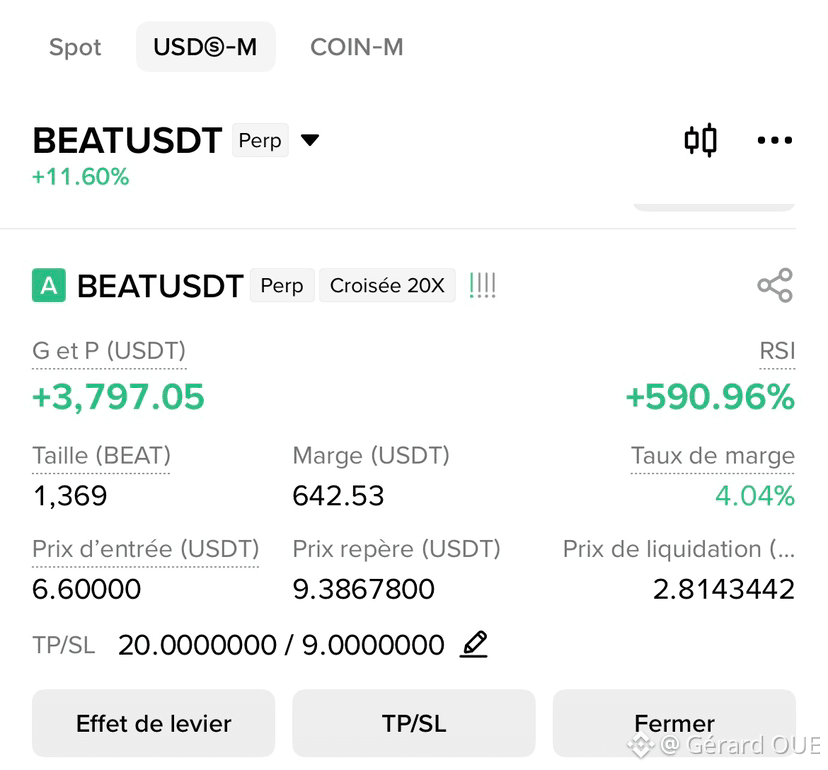Tap the ADL risk bars indicator

click(x=482, y=285)
